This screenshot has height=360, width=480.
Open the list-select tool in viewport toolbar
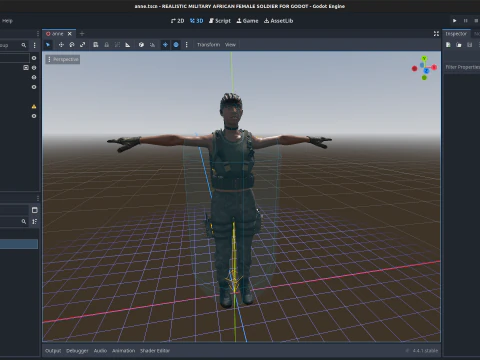[96, 45]
